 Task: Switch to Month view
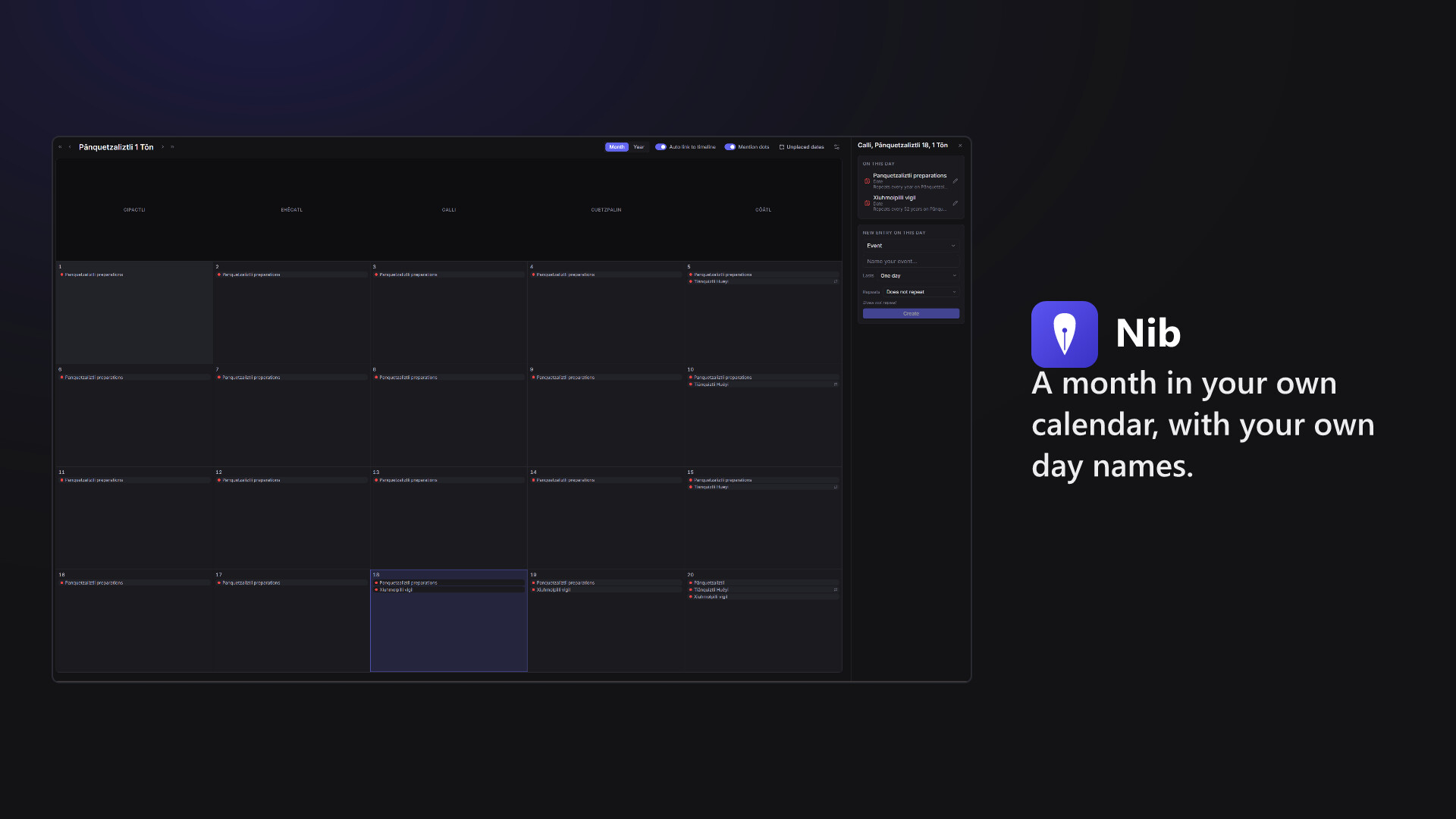tap(617, 147)
